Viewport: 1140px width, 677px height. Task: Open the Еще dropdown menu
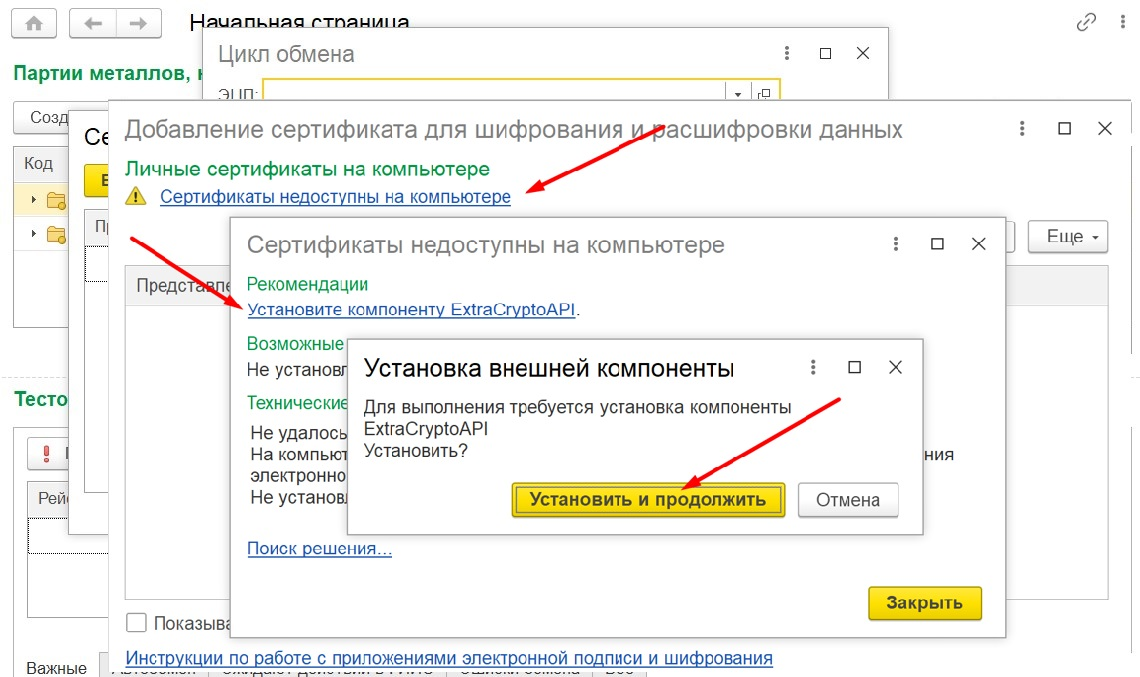coord(1067,236)
